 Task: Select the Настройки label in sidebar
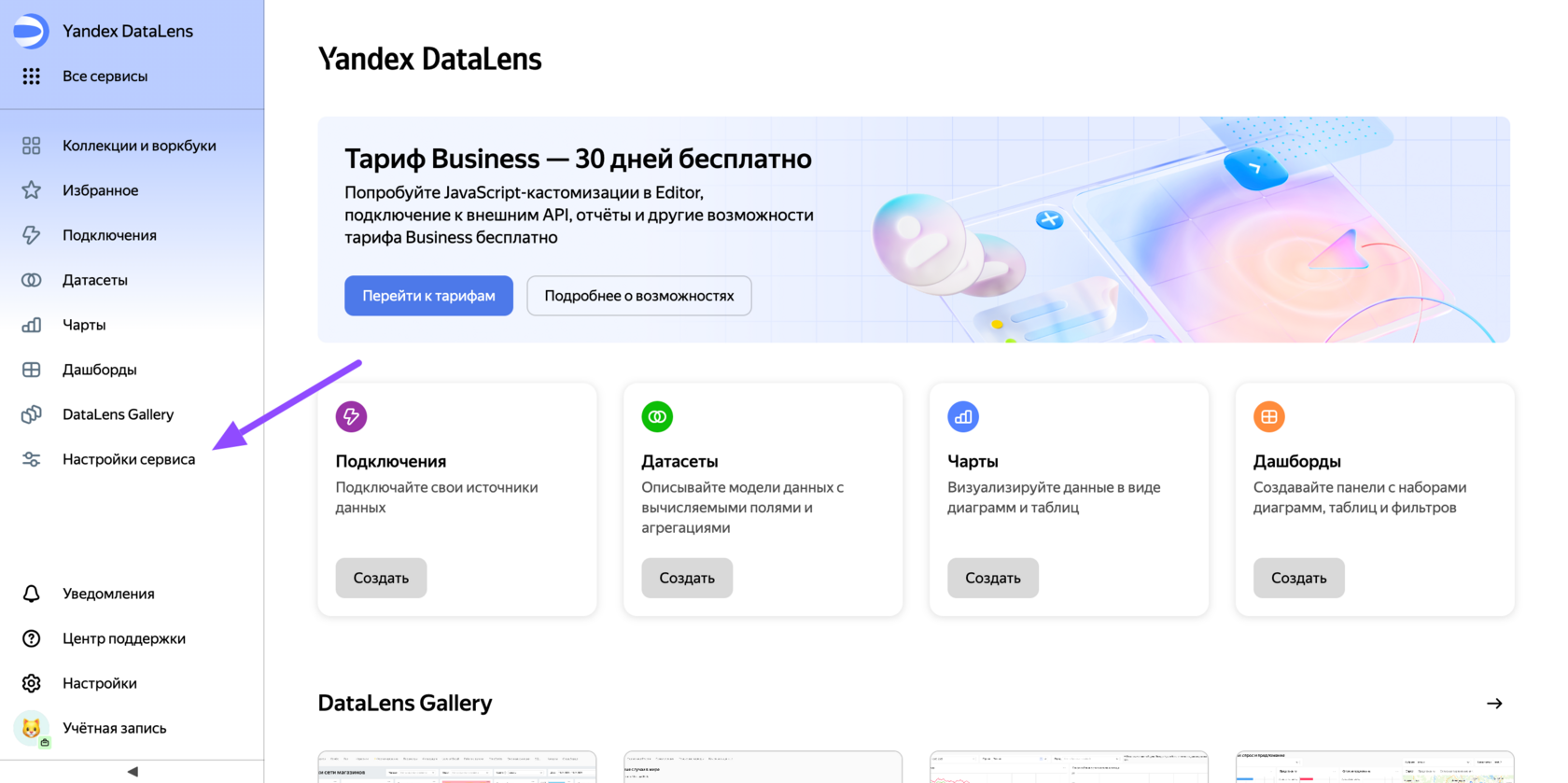(x=100, y=683)
